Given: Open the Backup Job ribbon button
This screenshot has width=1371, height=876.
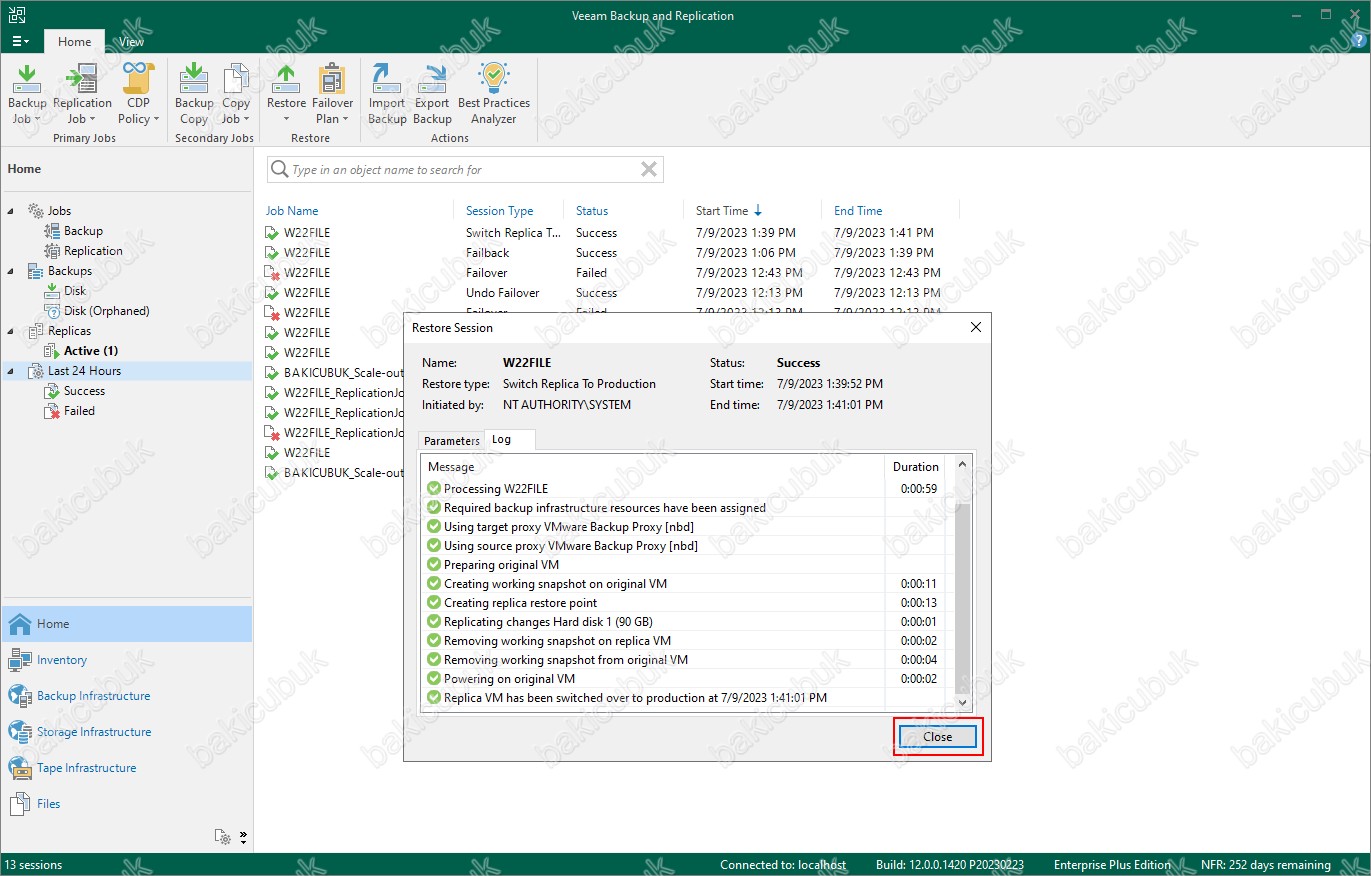Looking at the screenshot, I should pos(27,94).
